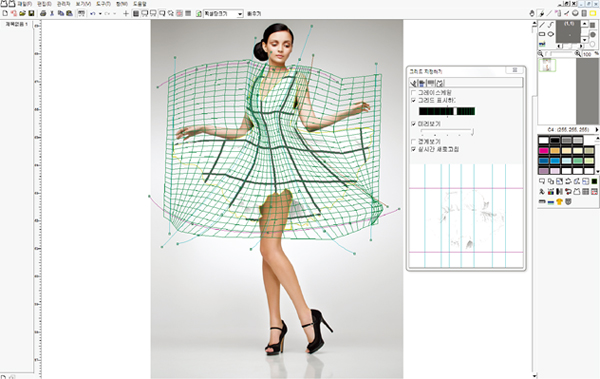The height and width of the screenshot is (379, 600).
Task: Open the 도구(T) Tools menu
Action: [x=103, y=4]
